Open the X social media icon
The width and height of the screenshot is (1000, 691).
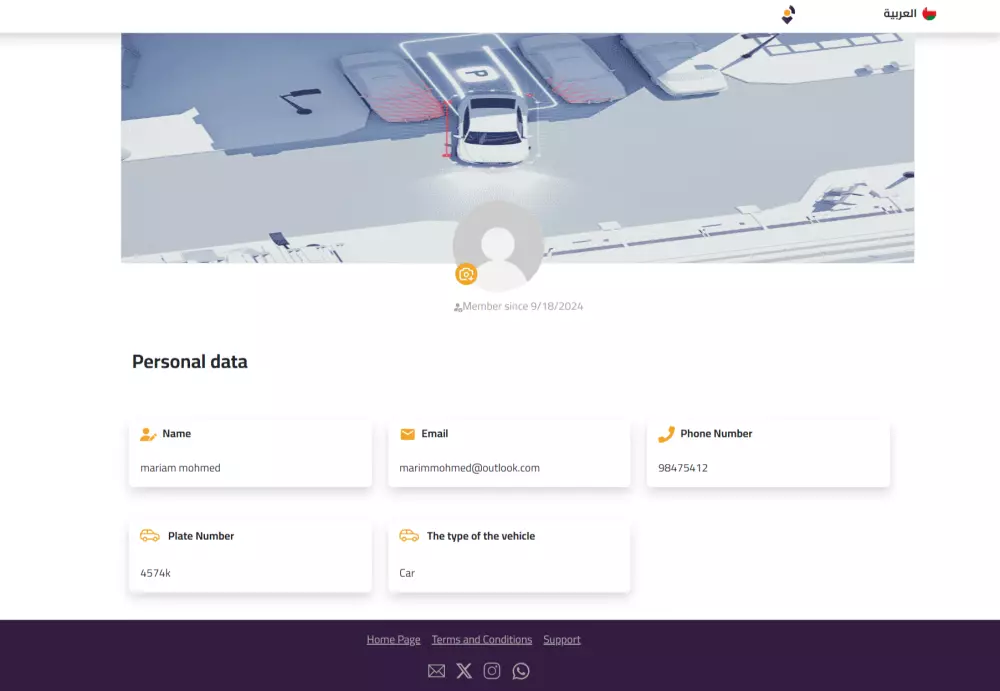click(464, 671)
